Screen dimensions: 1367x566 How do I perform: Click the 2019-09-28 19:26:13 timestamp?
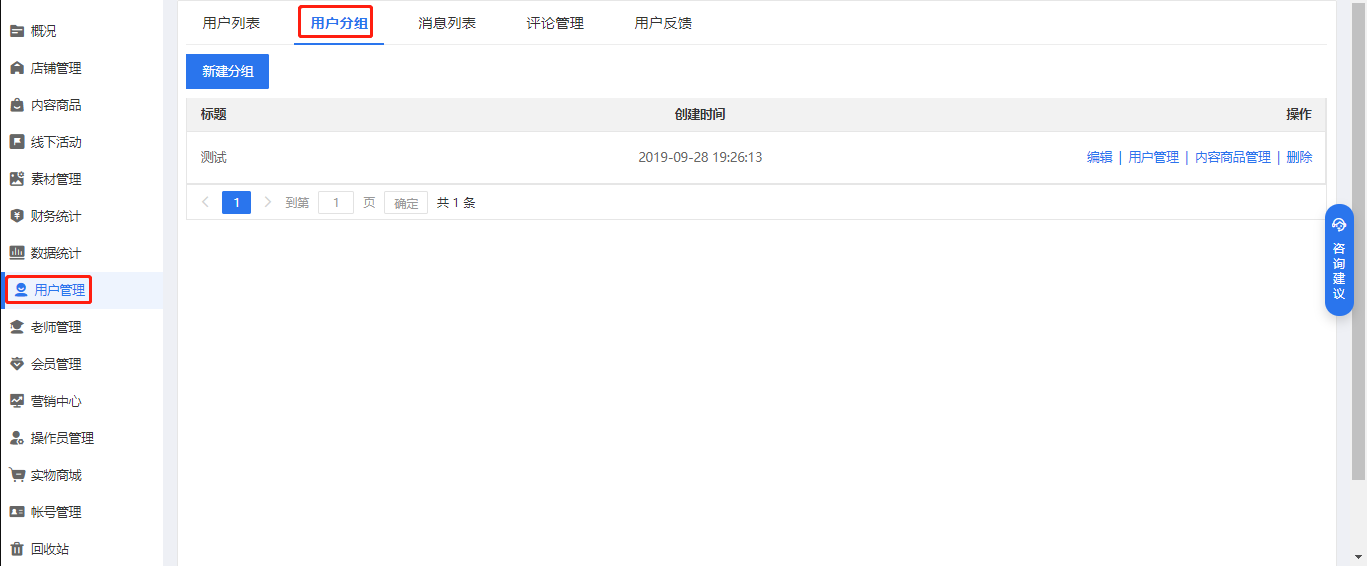point(700,157)
